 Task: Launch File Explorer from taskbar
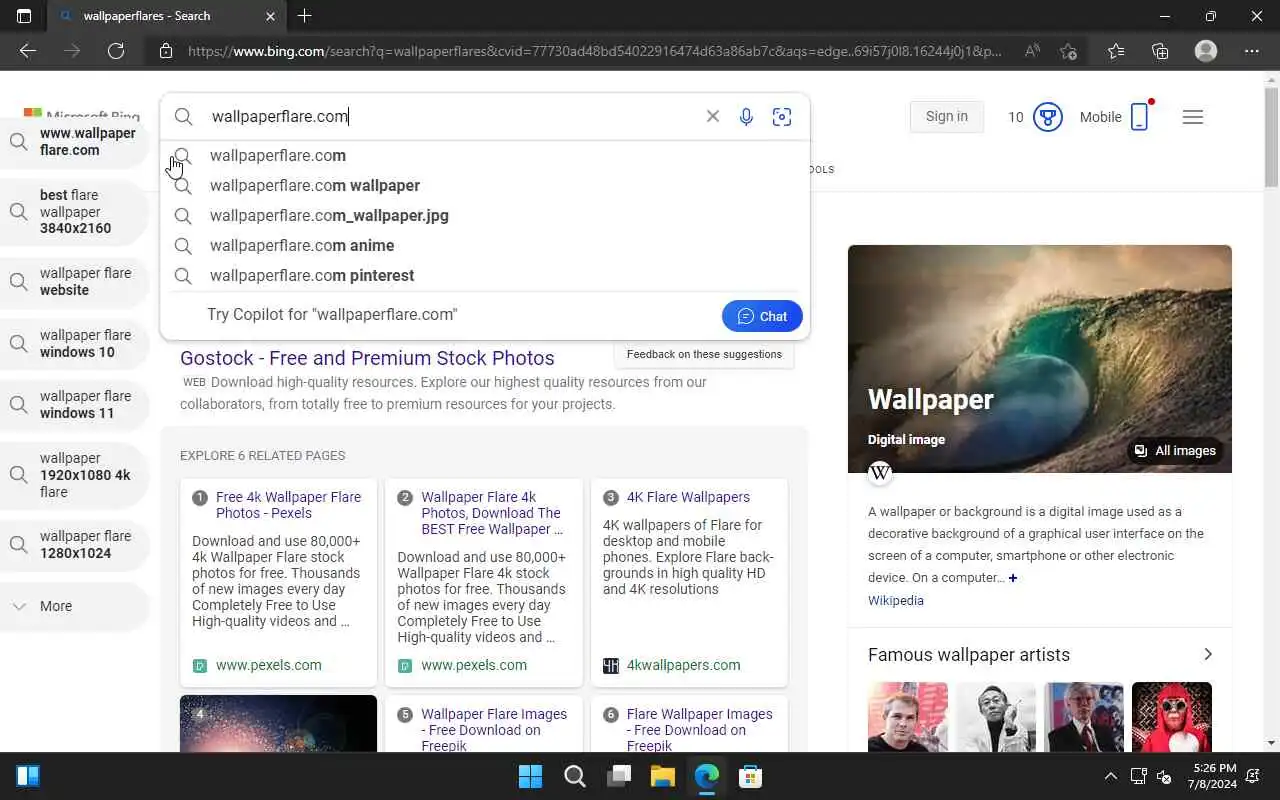[x=663, y=776]
